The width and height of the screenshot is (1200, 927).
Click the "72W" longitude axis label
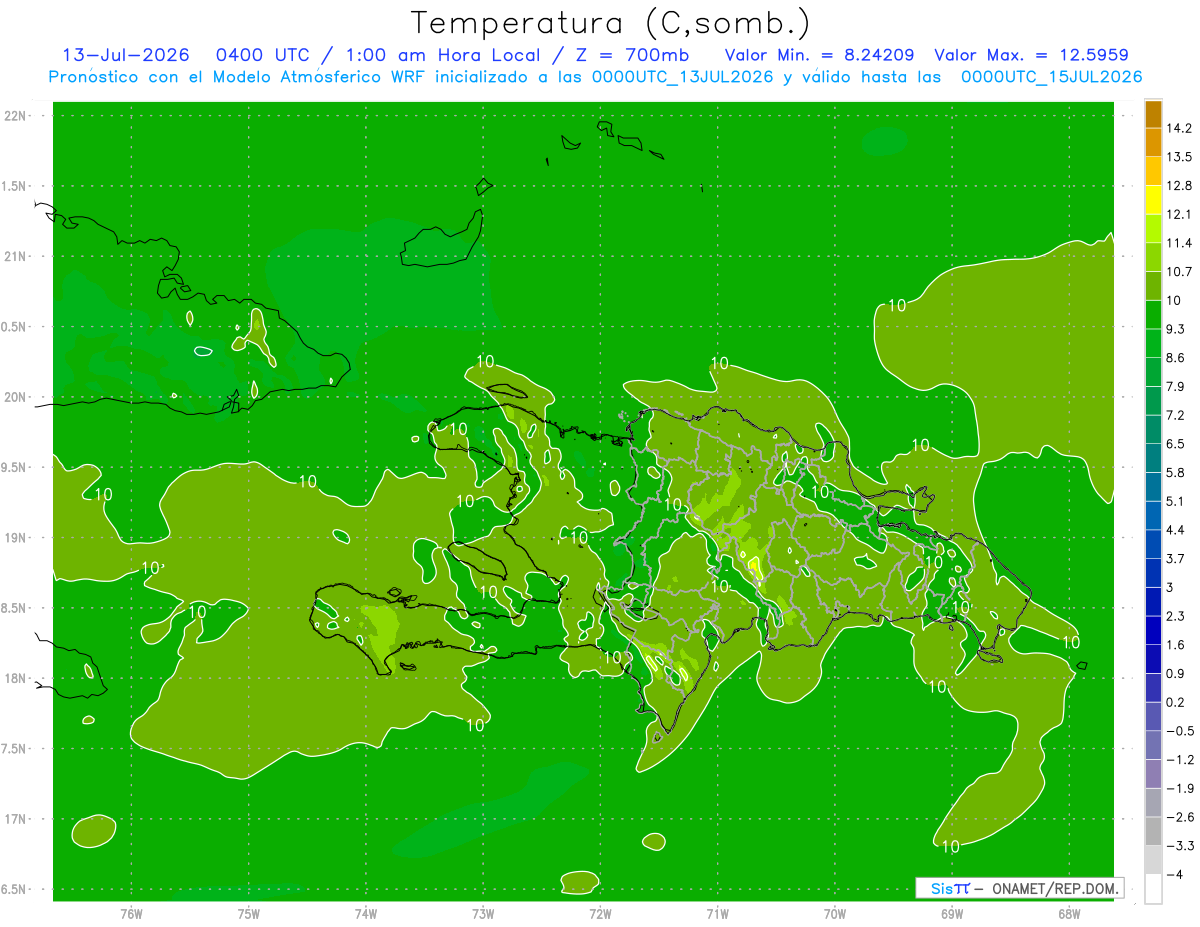pyautogui.click(x=600, y=913)
